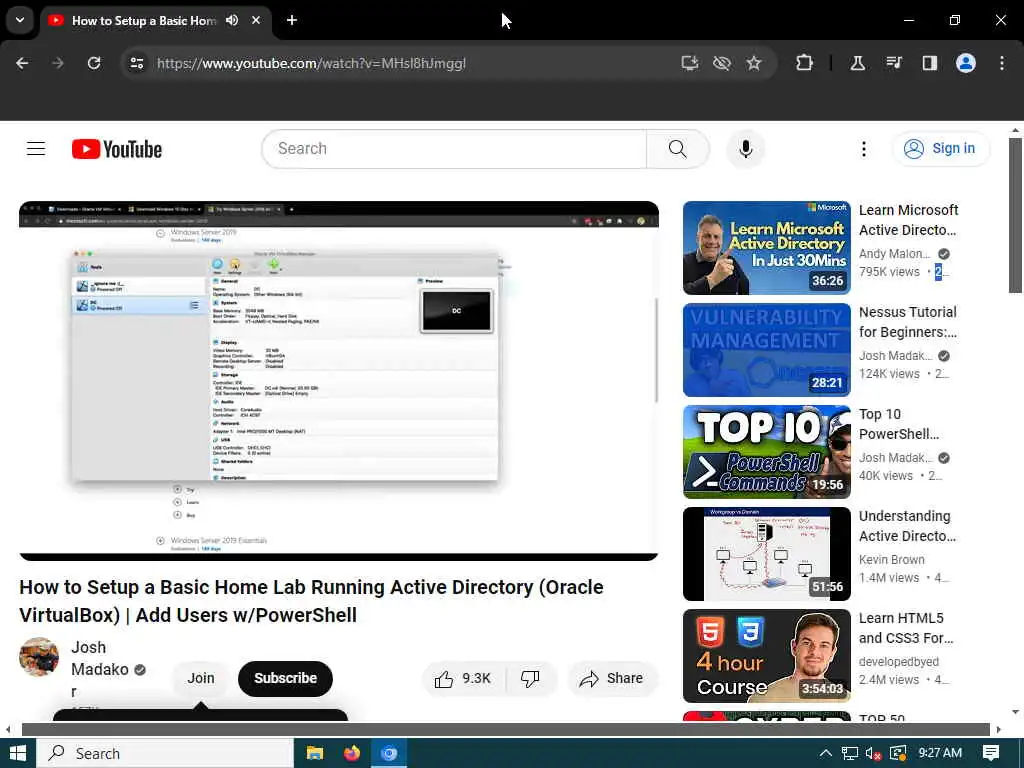Open the YouTube hamburger guide menu
The width and height of the screenshot is (1024, 768).
pos(36,149)
